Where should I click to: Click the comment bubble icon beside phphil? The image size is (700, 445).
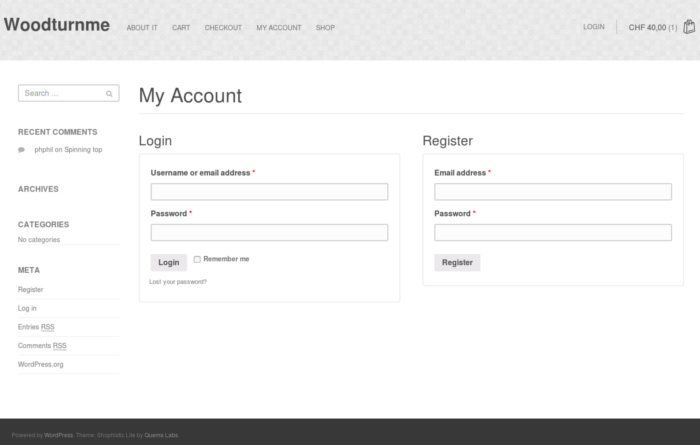(x=22, y=150)
